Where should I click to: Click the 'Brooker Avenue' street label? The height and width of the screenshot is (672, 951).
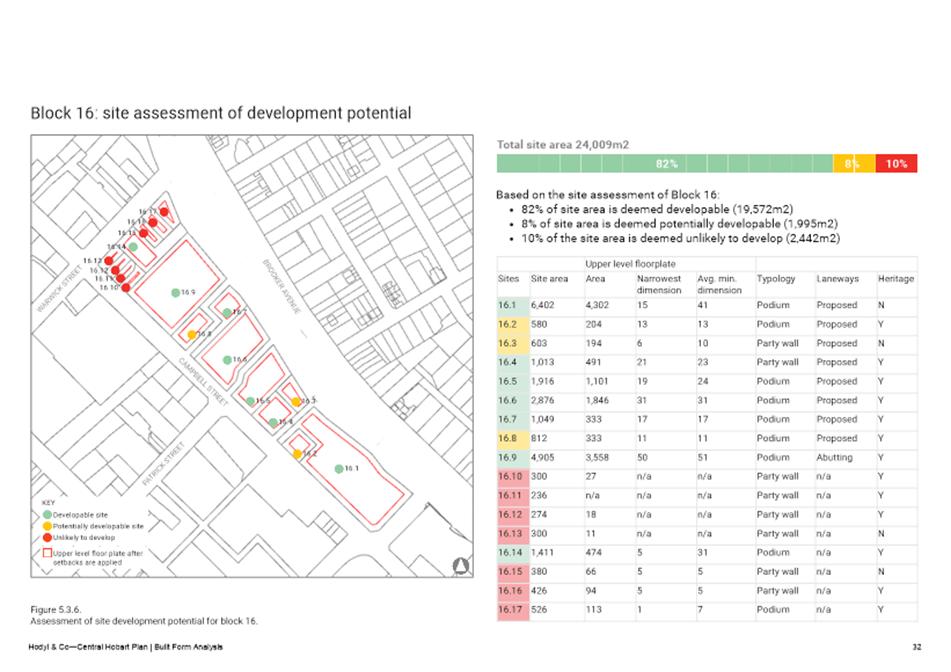point(281,286)
